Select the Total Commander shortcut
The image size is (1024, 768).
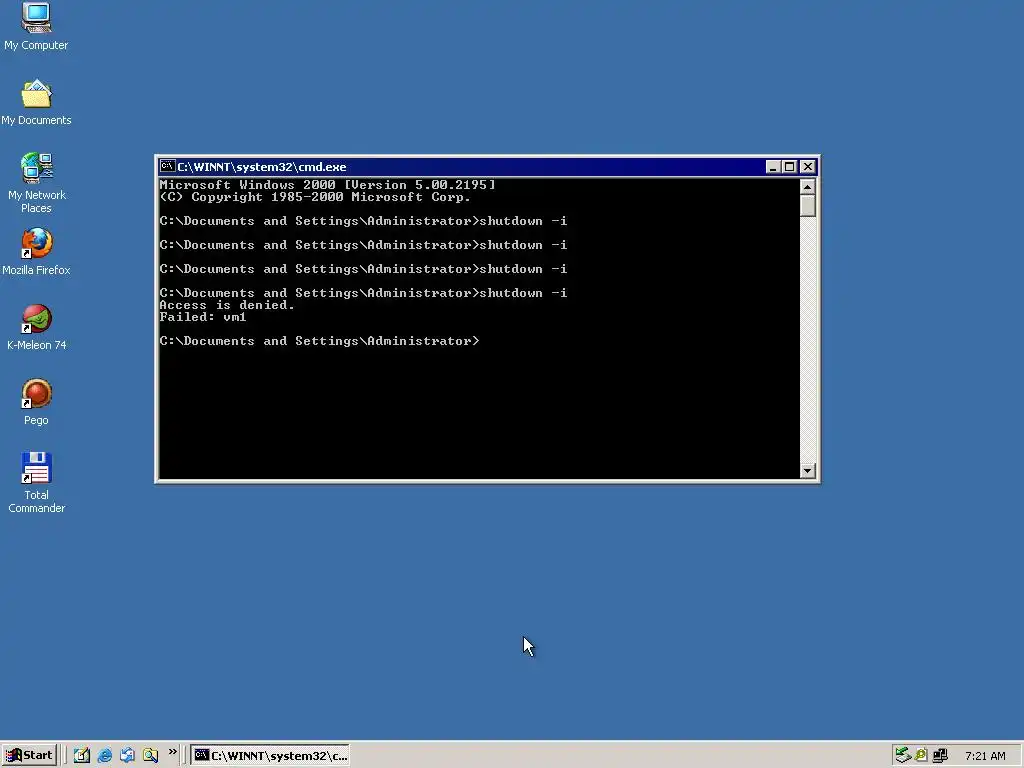(x=36, y=483)
